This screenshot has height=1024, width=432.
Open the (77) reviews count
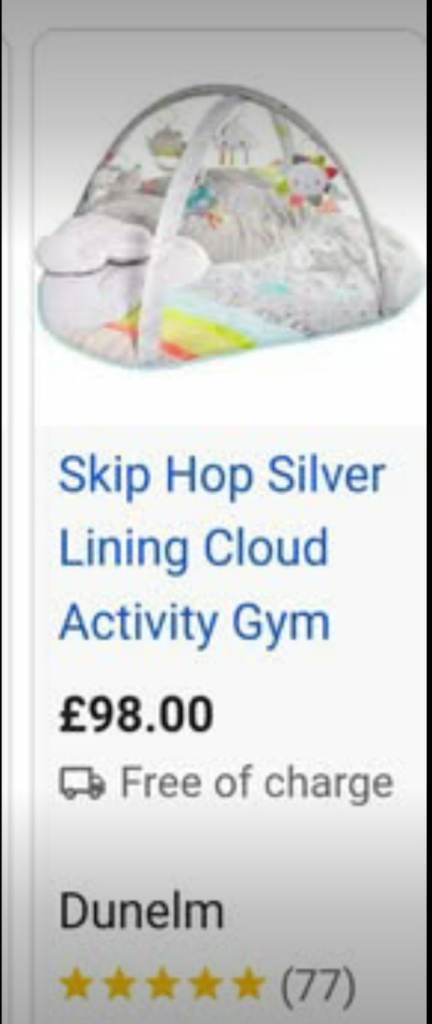click(x=318, y=986)
